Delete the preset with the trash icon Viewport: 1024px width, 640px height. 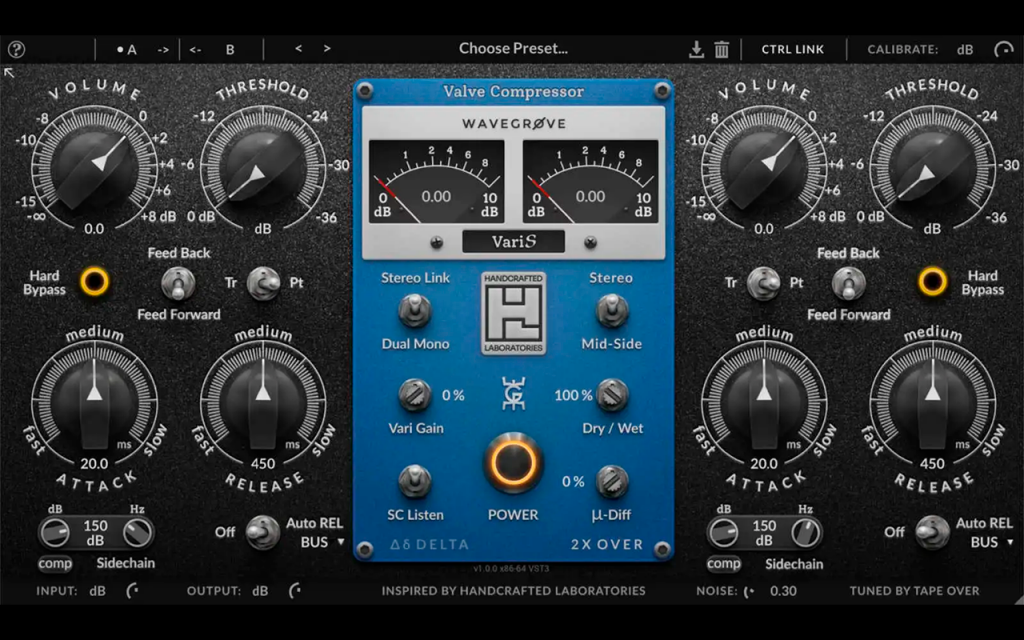(x=722, y=50)
